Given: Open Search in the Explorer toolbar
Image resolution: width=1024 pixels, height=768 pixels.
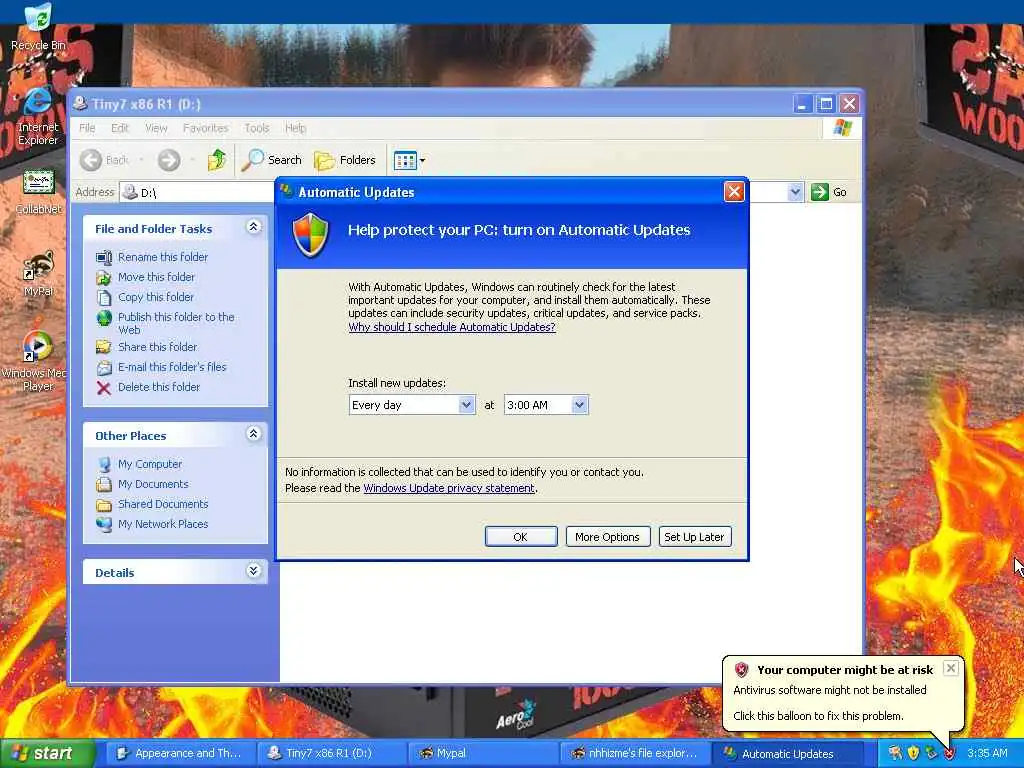Looking at the screenshot, I should coord(272,160).
